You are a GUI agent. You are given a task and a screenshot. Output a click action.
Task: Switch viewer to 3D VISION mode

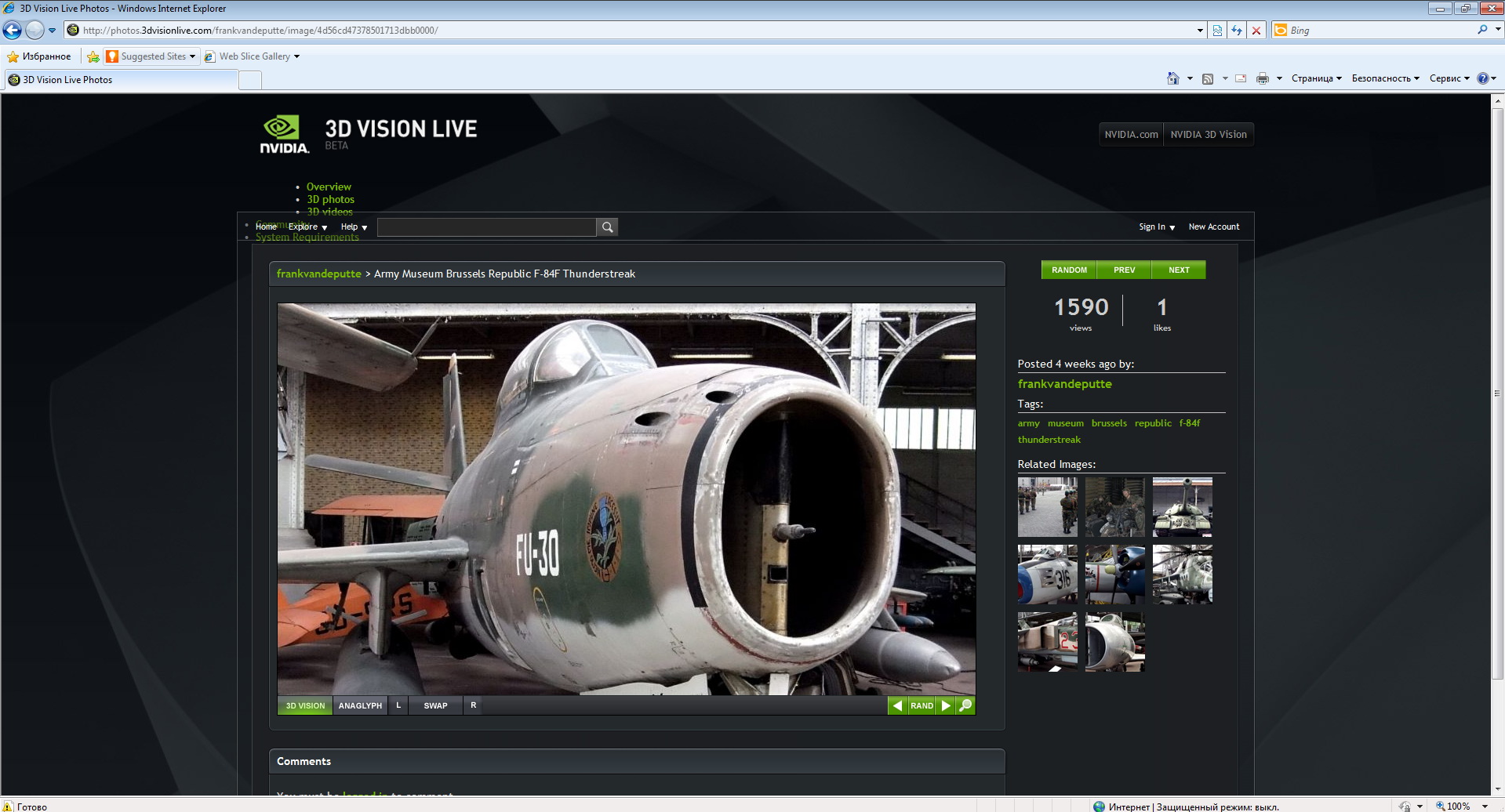[x=305, y=705]
